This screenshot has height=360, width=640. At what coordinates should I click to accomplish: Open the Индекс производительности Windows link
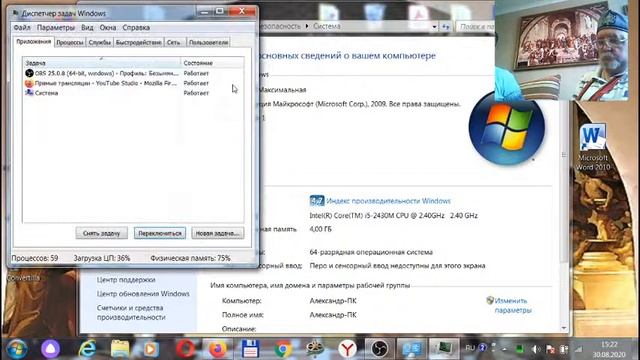388,201
